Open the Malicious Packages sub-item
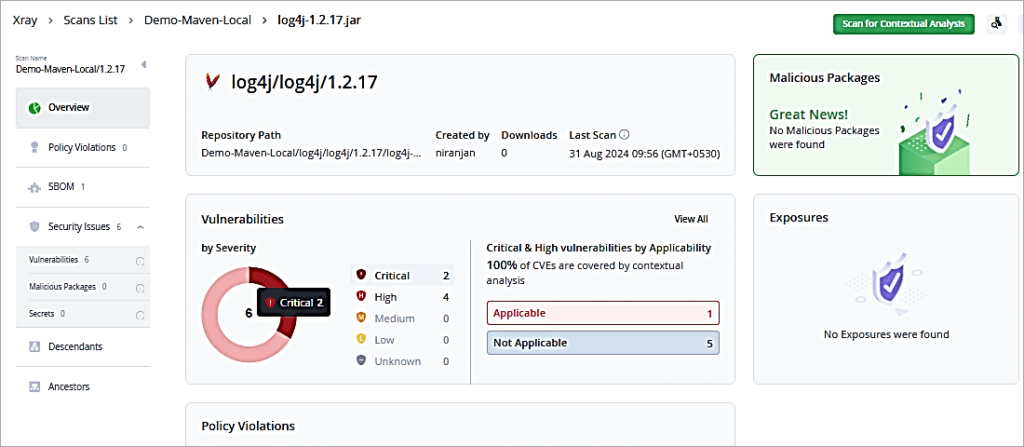The width and height of the screenshot is (1024, 447). click(82, 287)
